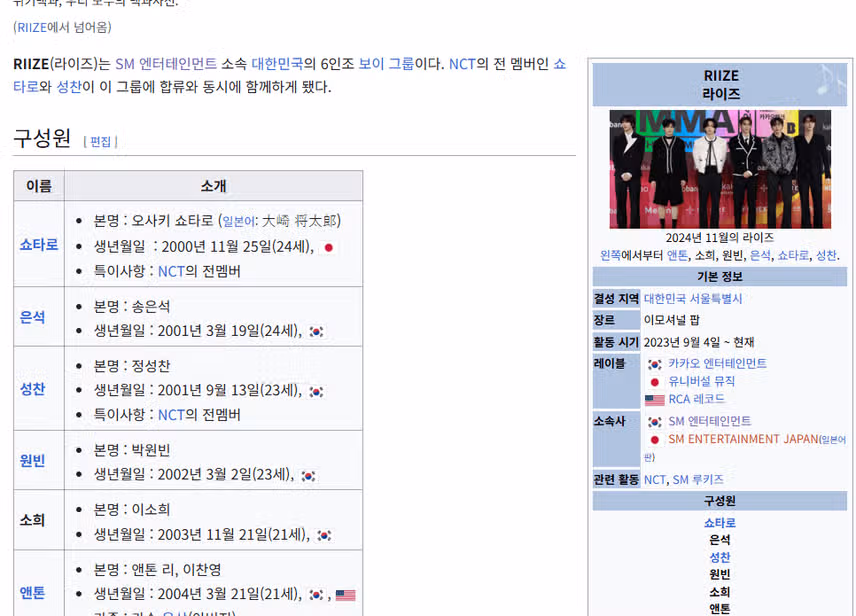Click the name 원빈 in the infobox member list
The height and width of the screenshot is (616, 856).
720,574
